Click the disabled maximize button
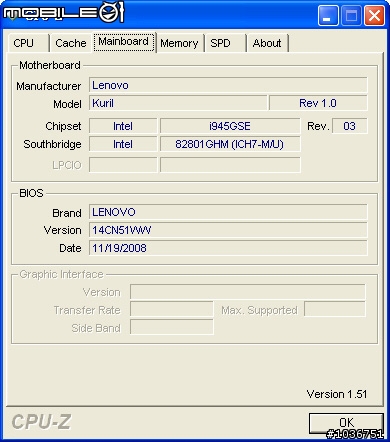390x442 pixels. [351, 15]
